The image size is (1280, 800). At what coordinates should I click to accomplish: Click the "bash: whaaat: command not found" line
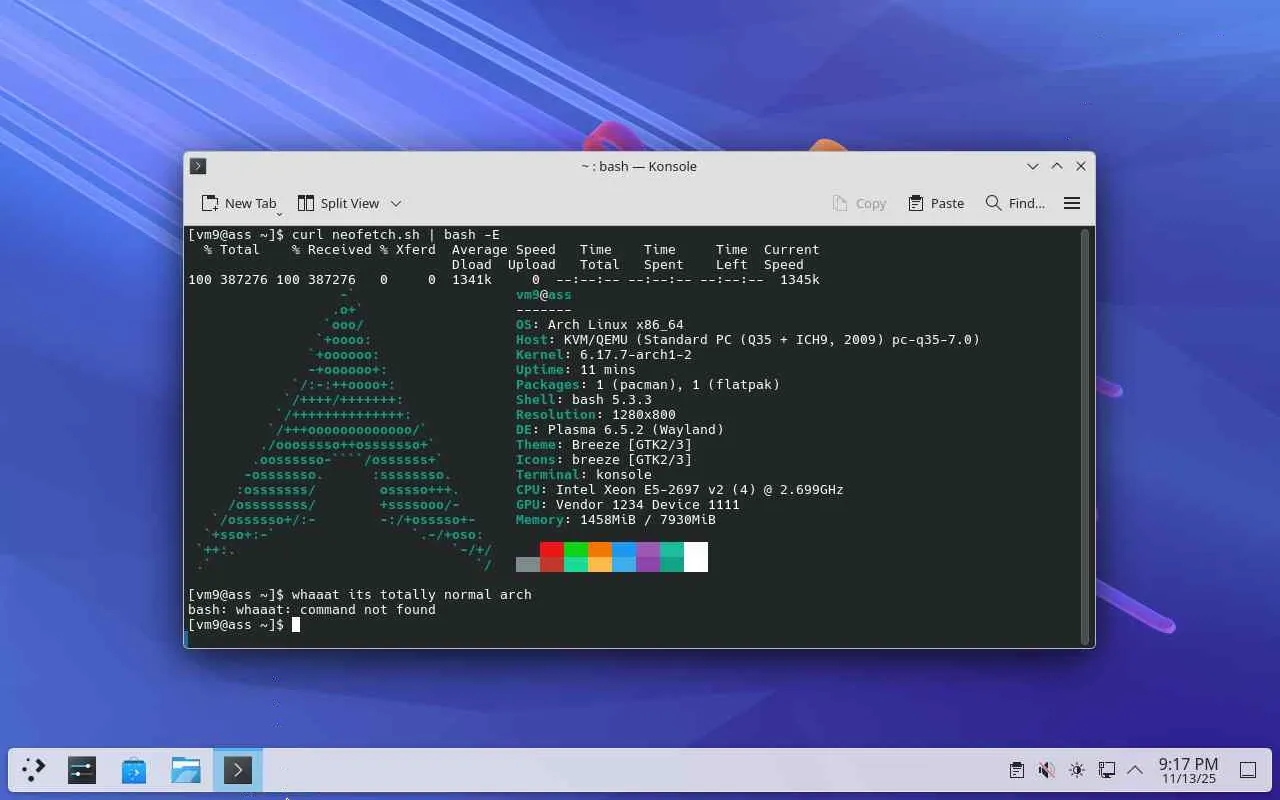tap(312, 610)
